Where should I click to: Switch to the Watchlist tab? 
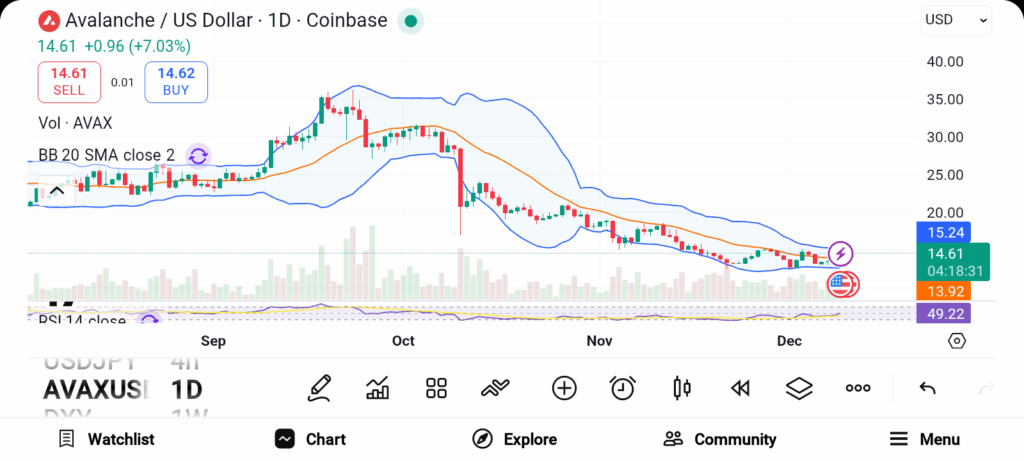[106, 439]
